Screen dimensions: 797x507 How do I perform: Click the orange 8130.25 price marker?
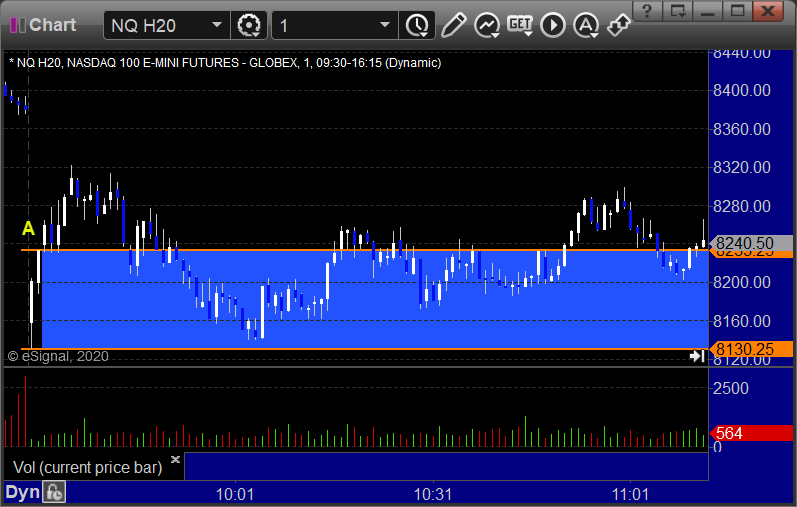(751, 349)
